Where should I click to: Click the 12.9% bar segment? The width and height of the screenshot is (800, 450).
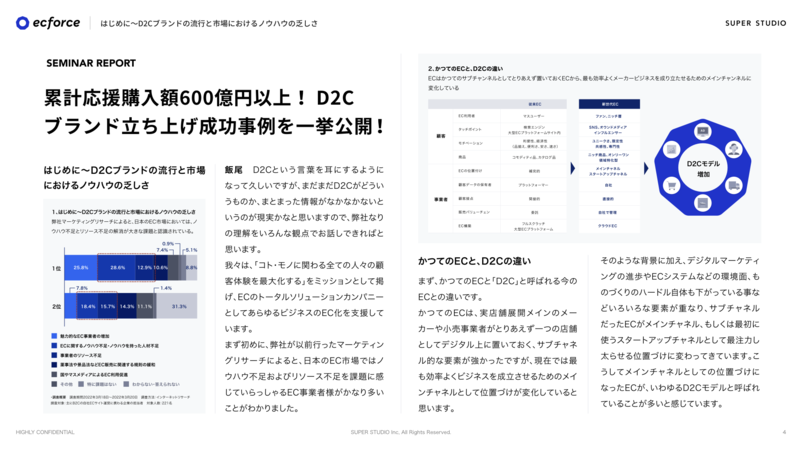pos(145,267)
